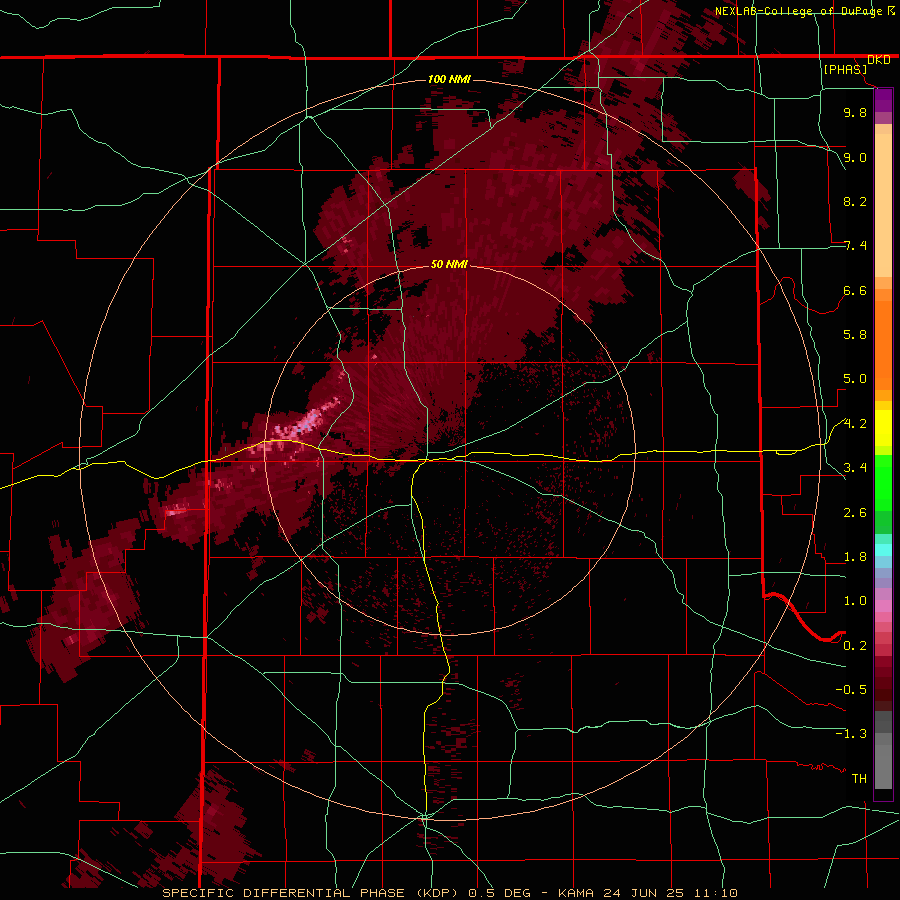Screen dimensions: 900x900
Task: Click the 6.6 legend value
Action: tap(855, 290)
